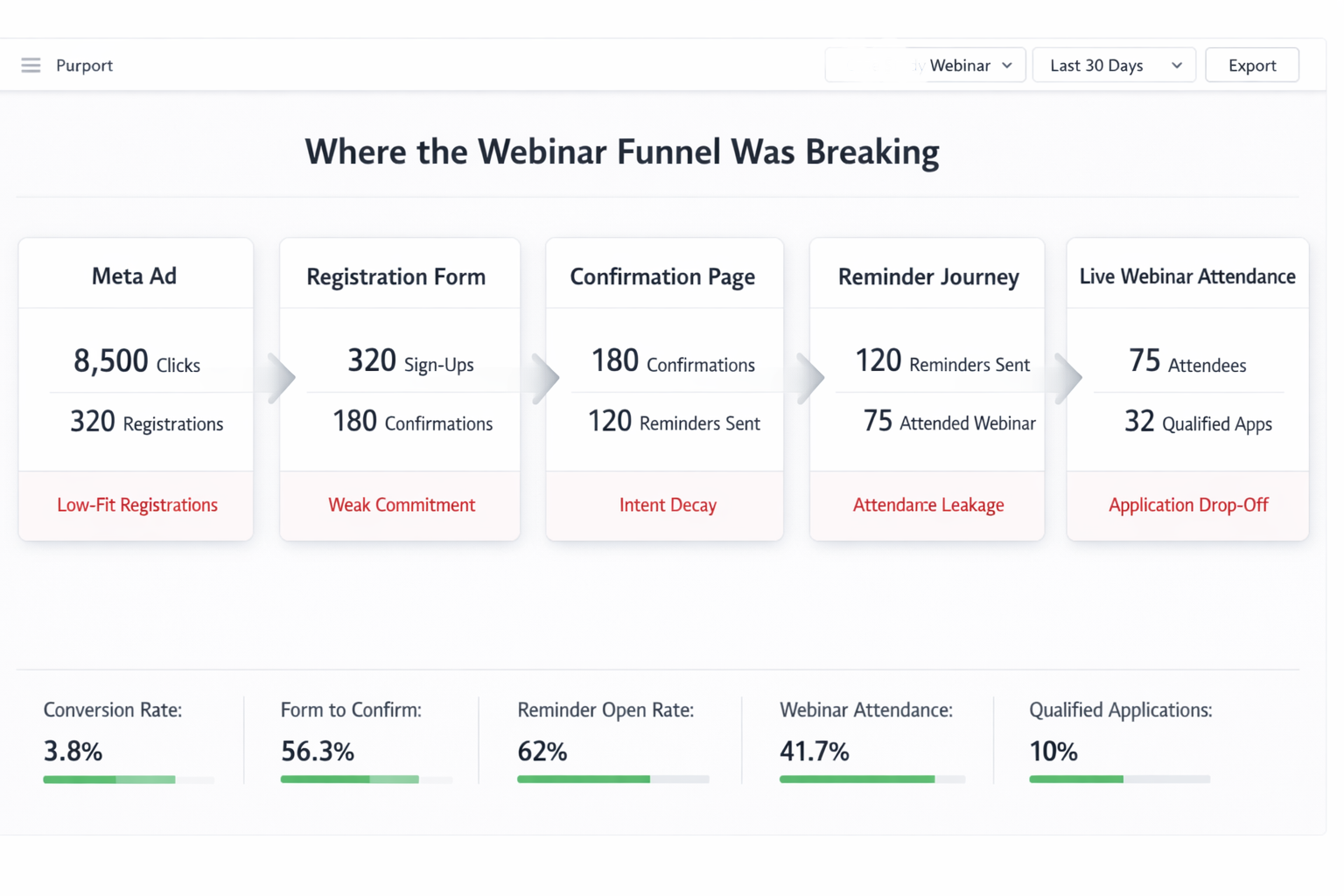Click the Export button
This screenshot has height=896, width=1344.
coord(1251,66)
